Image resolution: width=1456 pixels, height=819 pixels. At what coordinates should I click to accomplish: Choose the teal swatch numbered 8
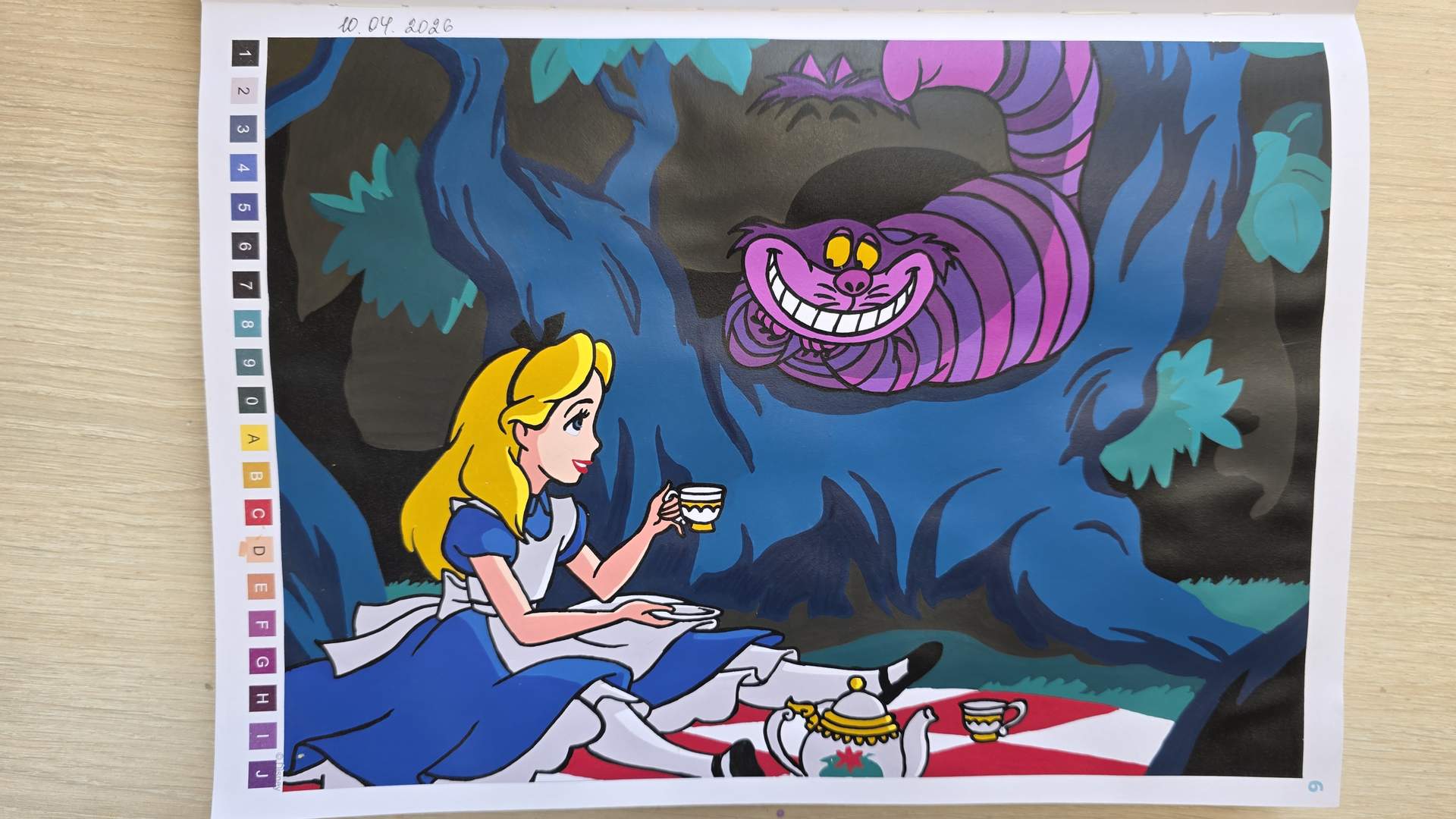pyautogui.click(x=249, y=324)
